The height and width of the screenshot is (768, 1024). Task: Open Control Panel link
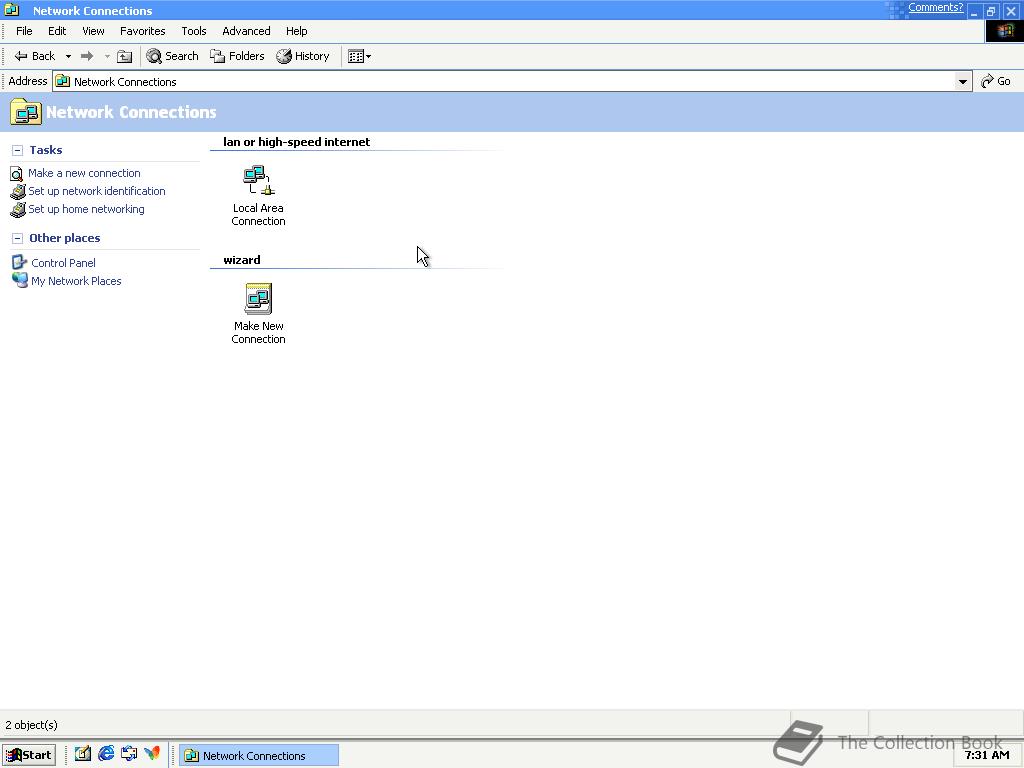(x=63, y=263)
